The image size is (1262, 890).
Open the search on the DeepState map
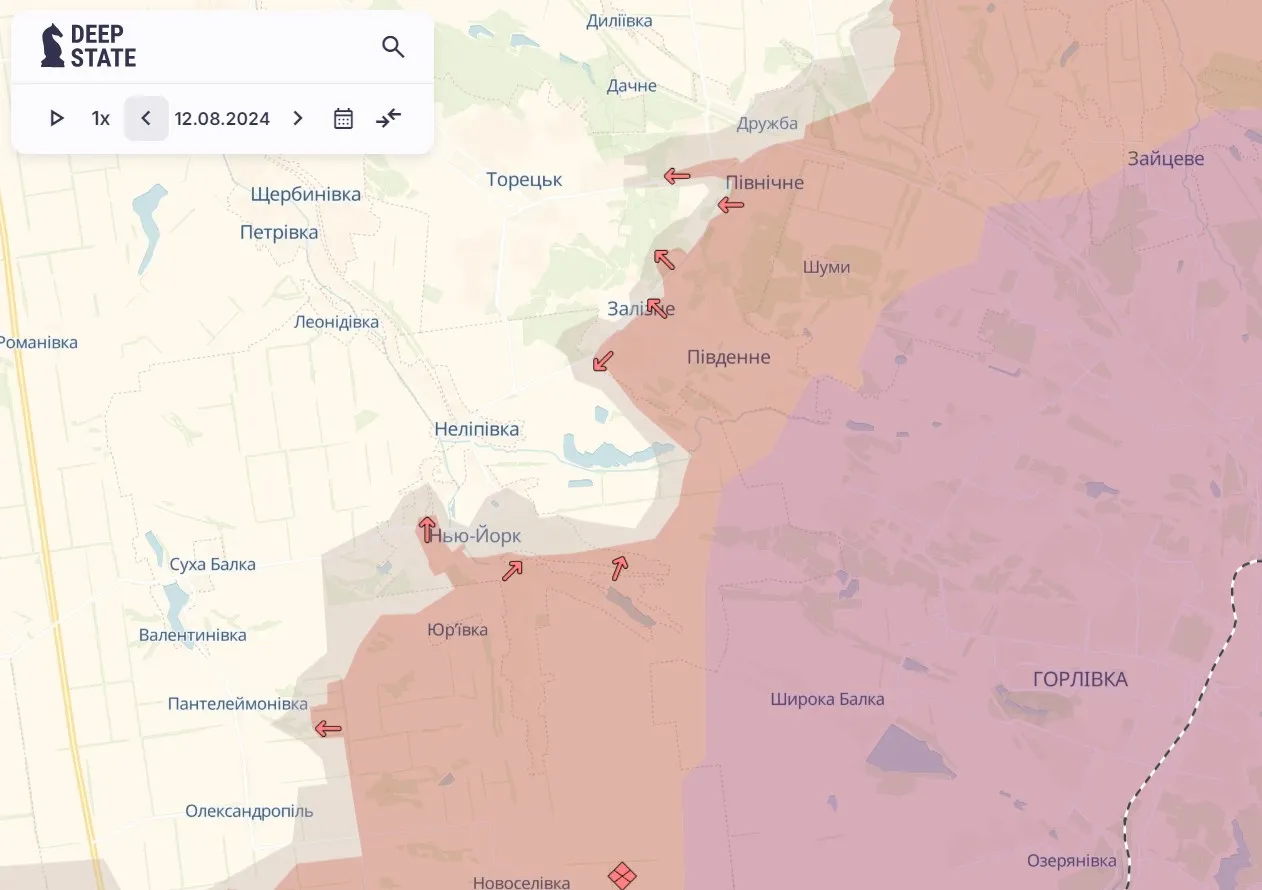pyautogui.click(x=393, y=46)
